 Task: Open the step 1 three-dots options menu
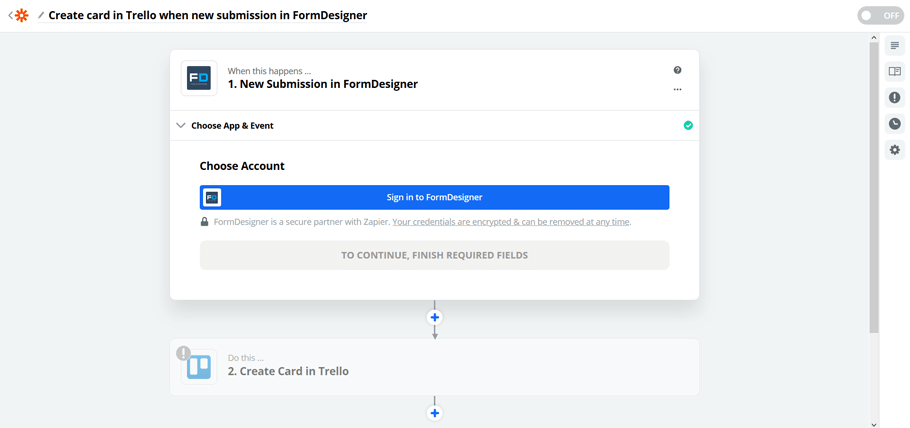point(677,89)
